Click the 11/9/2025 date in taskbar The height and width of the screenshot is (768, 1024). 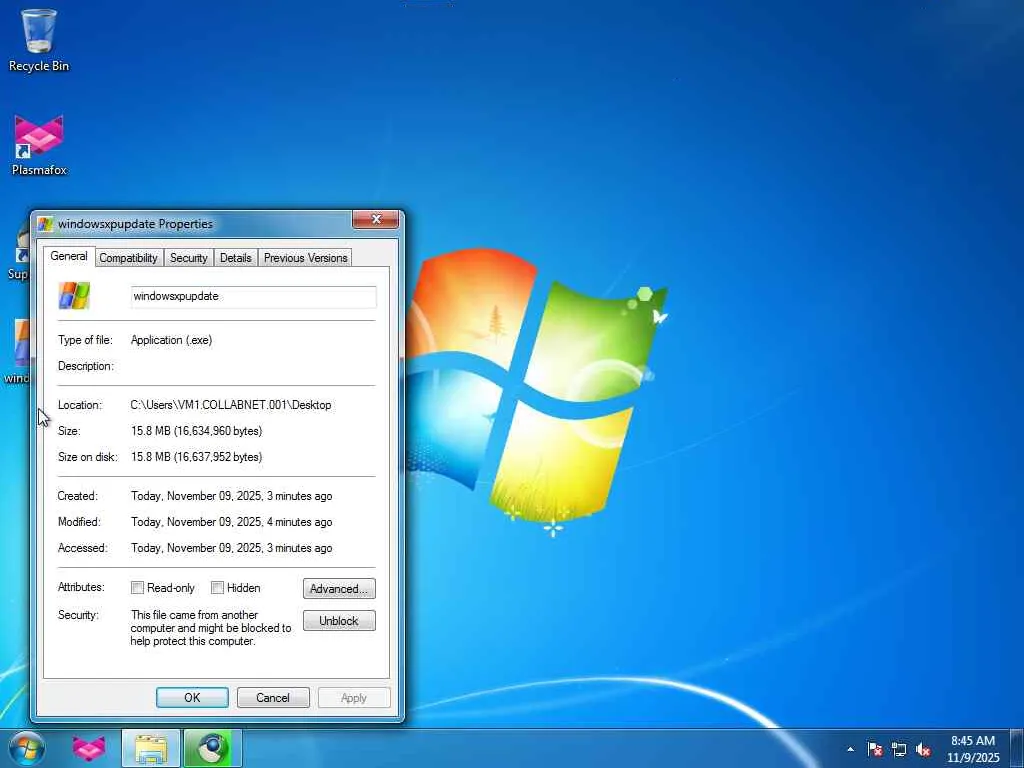tap(973, 758)
